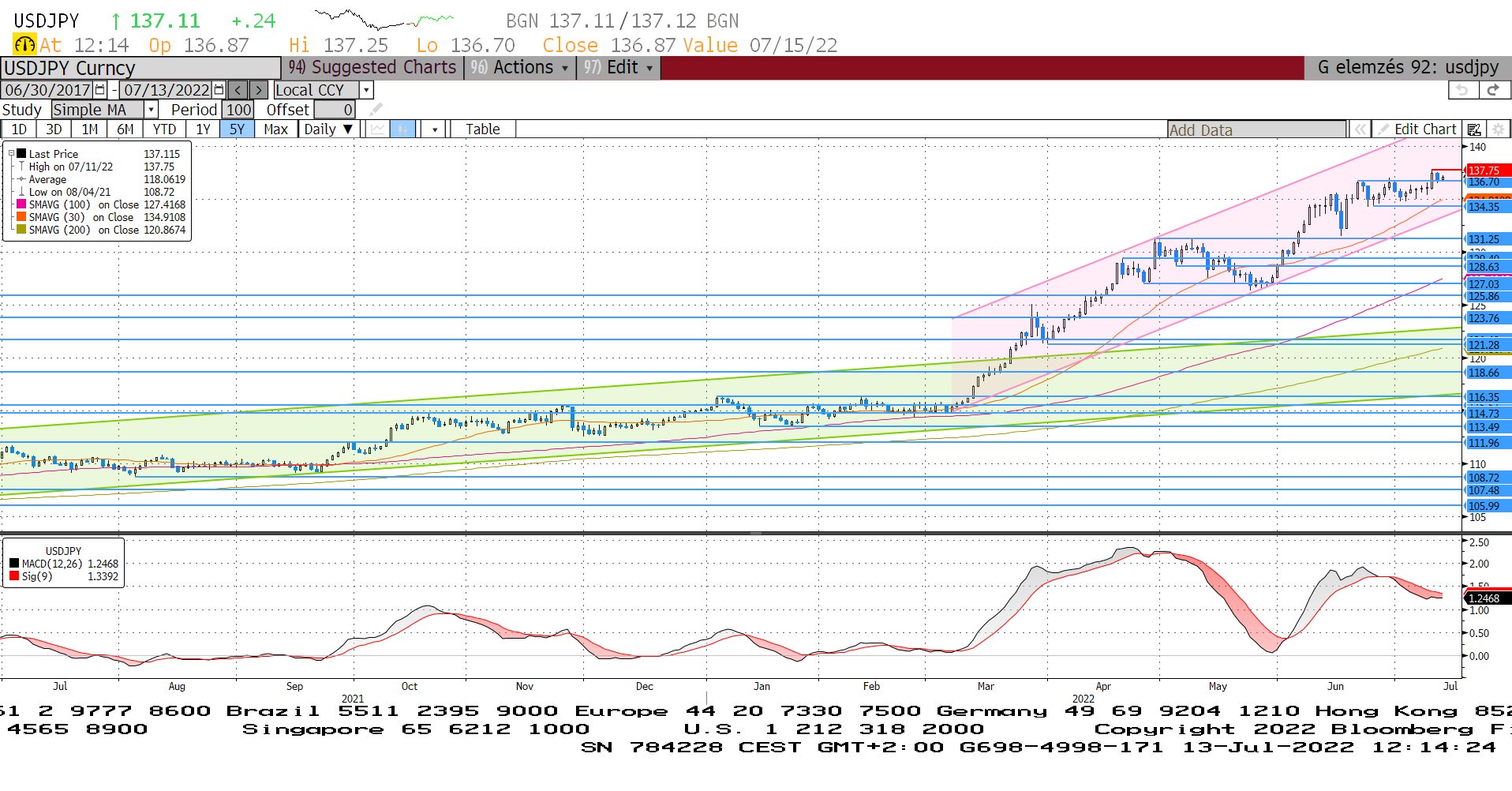Screen dimensions: 1512x791
Task: Click the 111.96 price level label
Action: click(1488, 443)
